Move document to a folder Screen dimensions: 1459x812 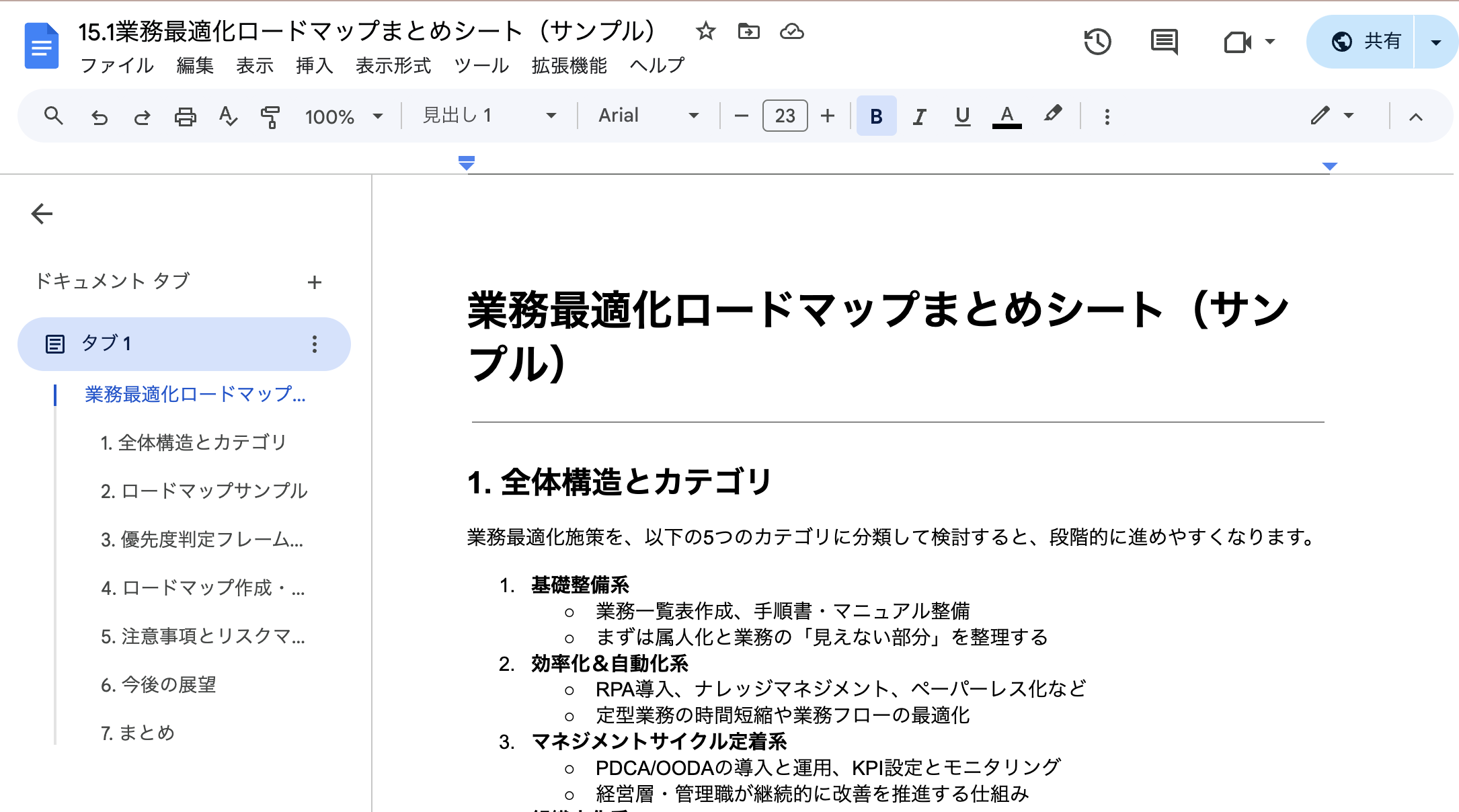749,31
